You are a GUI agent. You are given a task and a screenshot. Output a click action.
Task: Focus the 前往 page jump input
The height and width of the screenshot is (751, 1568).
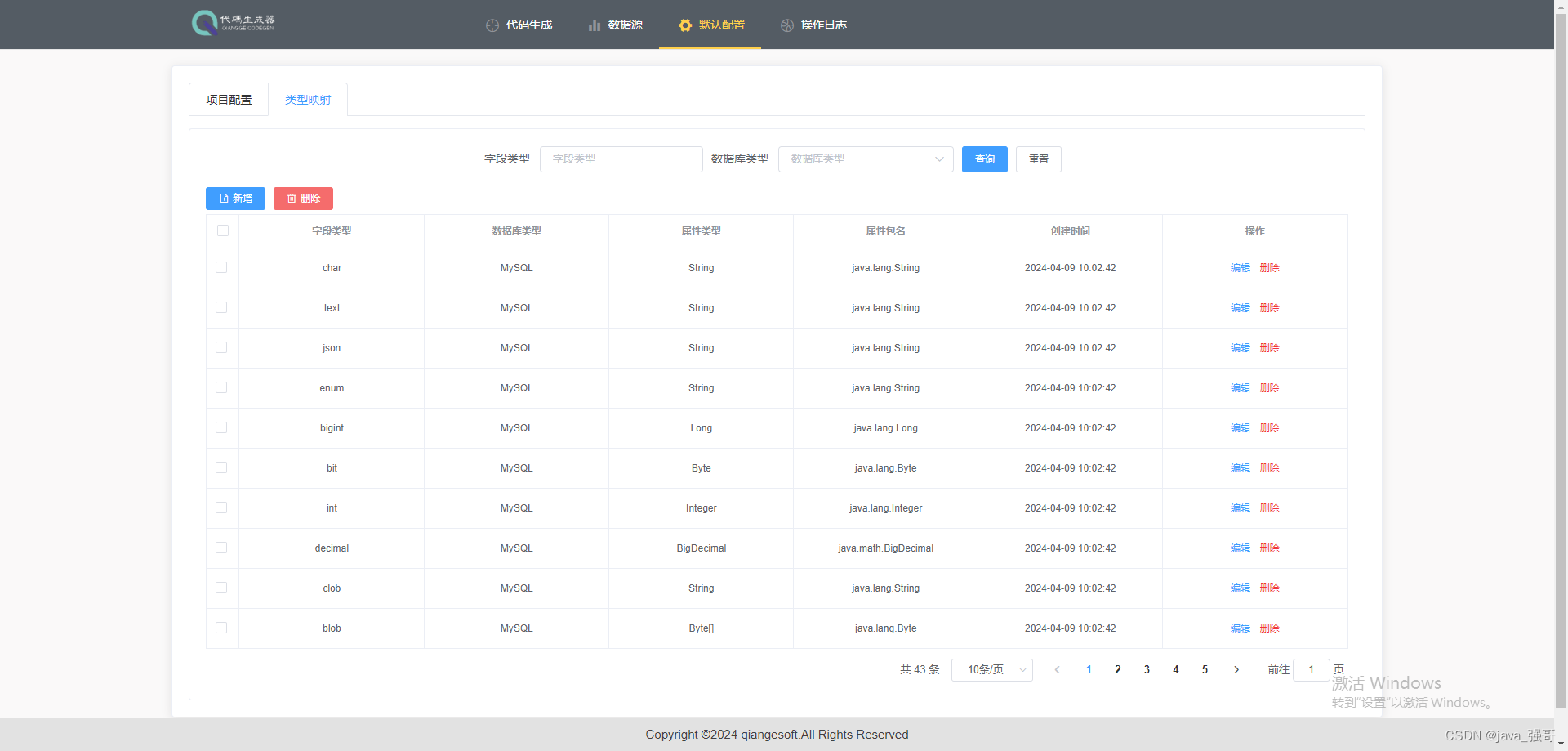(x=1312, y=670)
